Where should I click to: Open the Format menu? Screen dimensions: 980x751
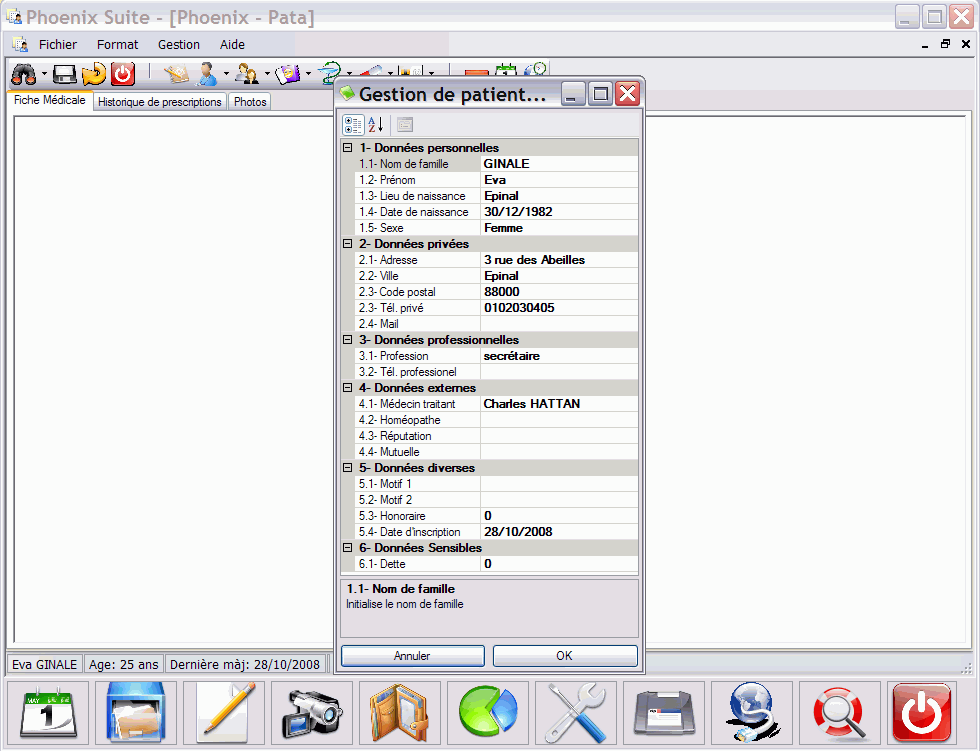(x=118, y=44)
